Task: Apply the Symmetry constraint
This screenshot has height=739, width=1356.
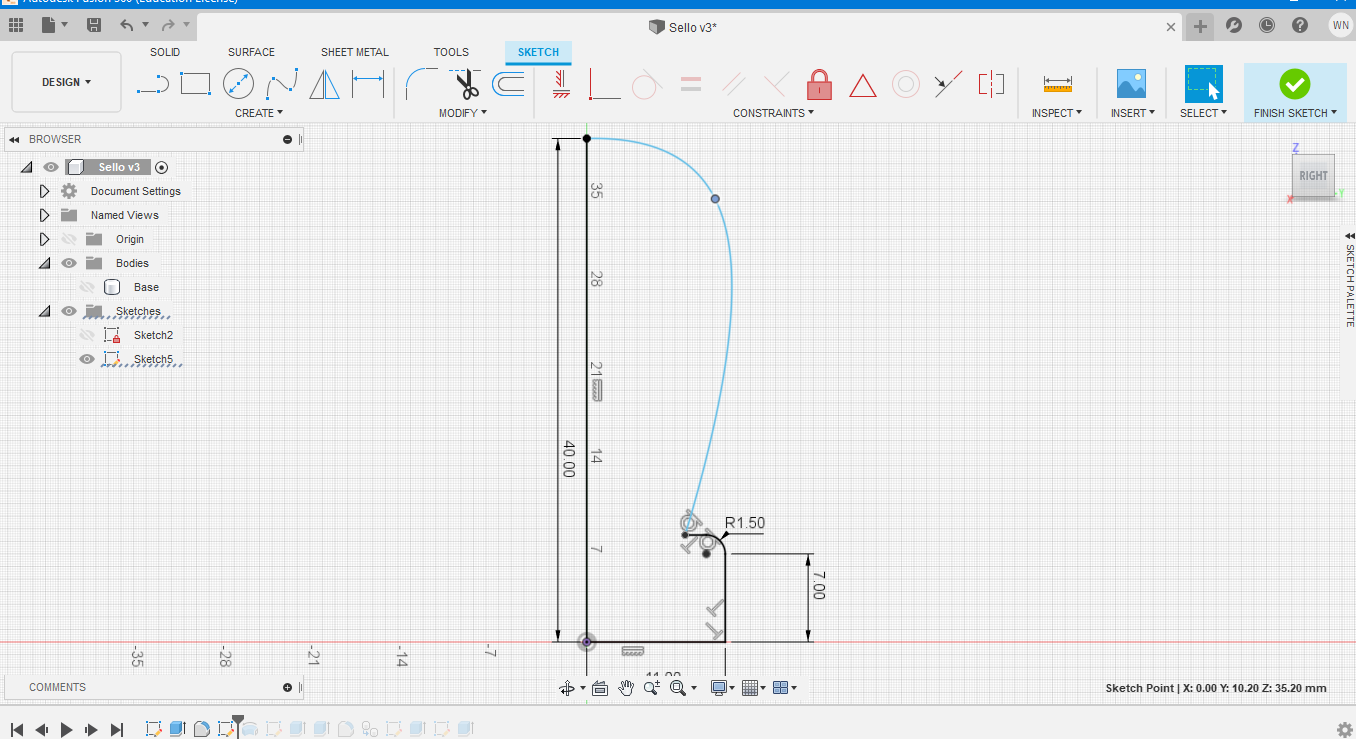Action: click(991, 85)
